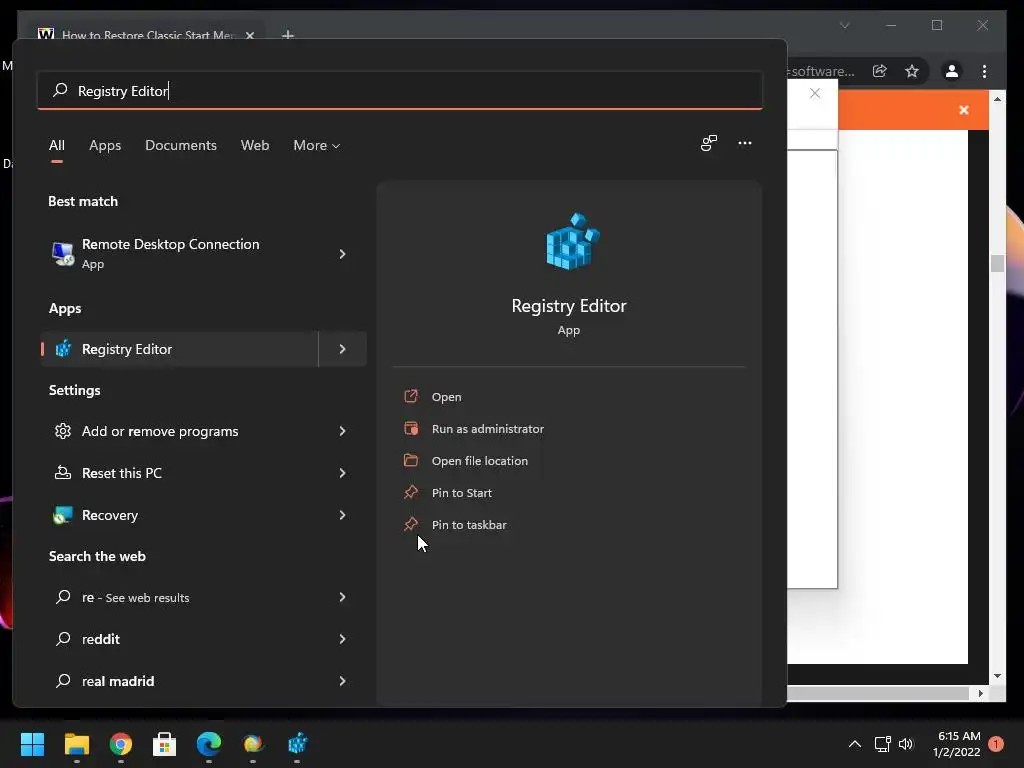Viewport: 1024px width, 768px height.
Task: Open the three-dot search options menu
Action: (x=744, y=143)
